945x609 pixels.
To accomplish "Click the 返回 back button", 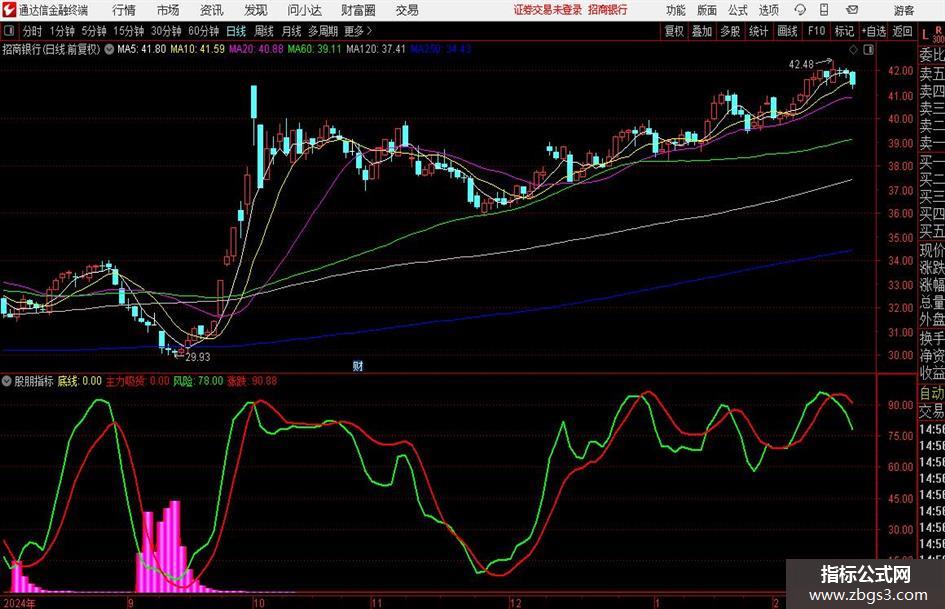I will (902, 31).
